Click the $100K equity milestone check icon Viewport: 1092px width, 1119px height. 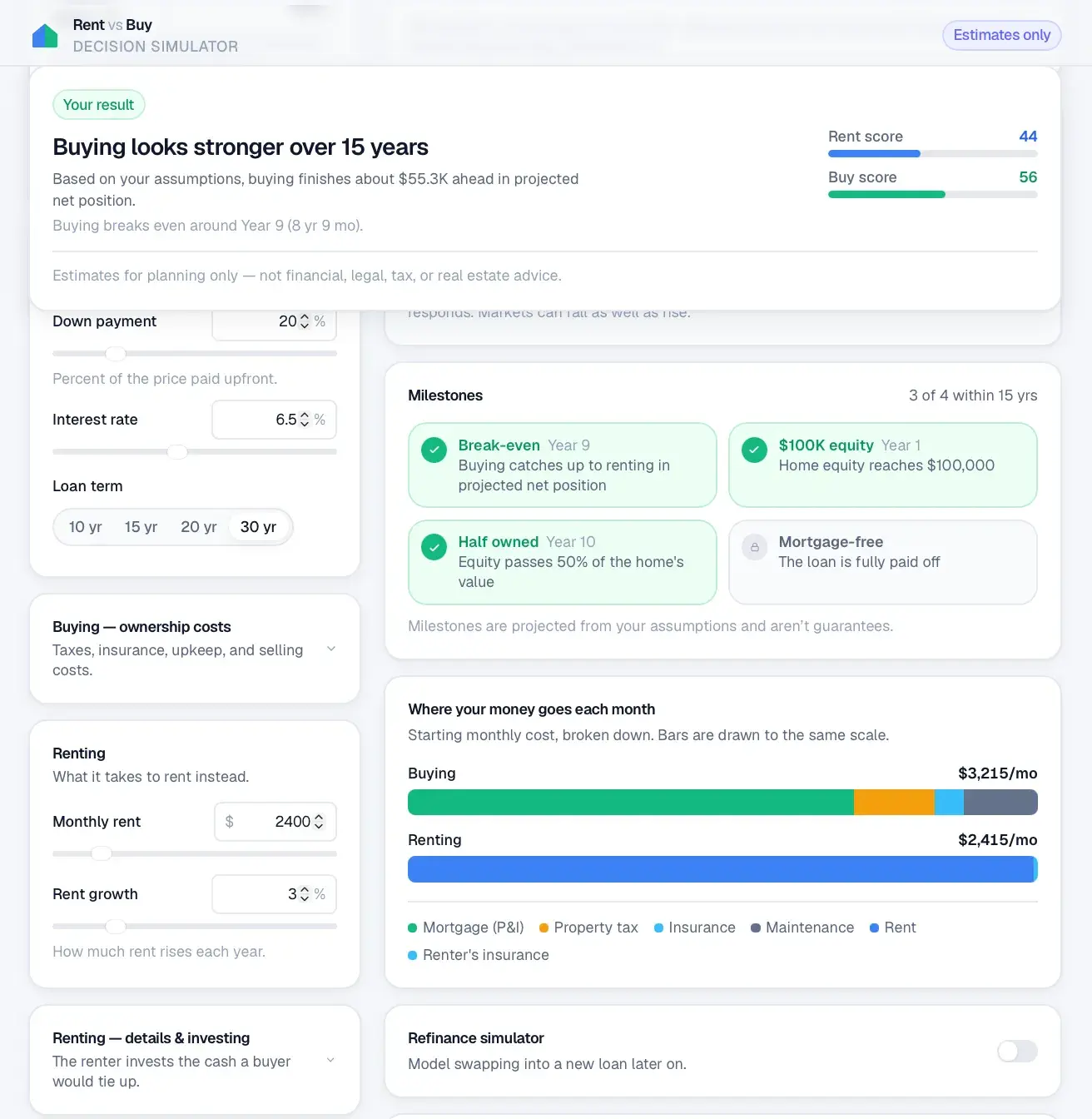754,450
